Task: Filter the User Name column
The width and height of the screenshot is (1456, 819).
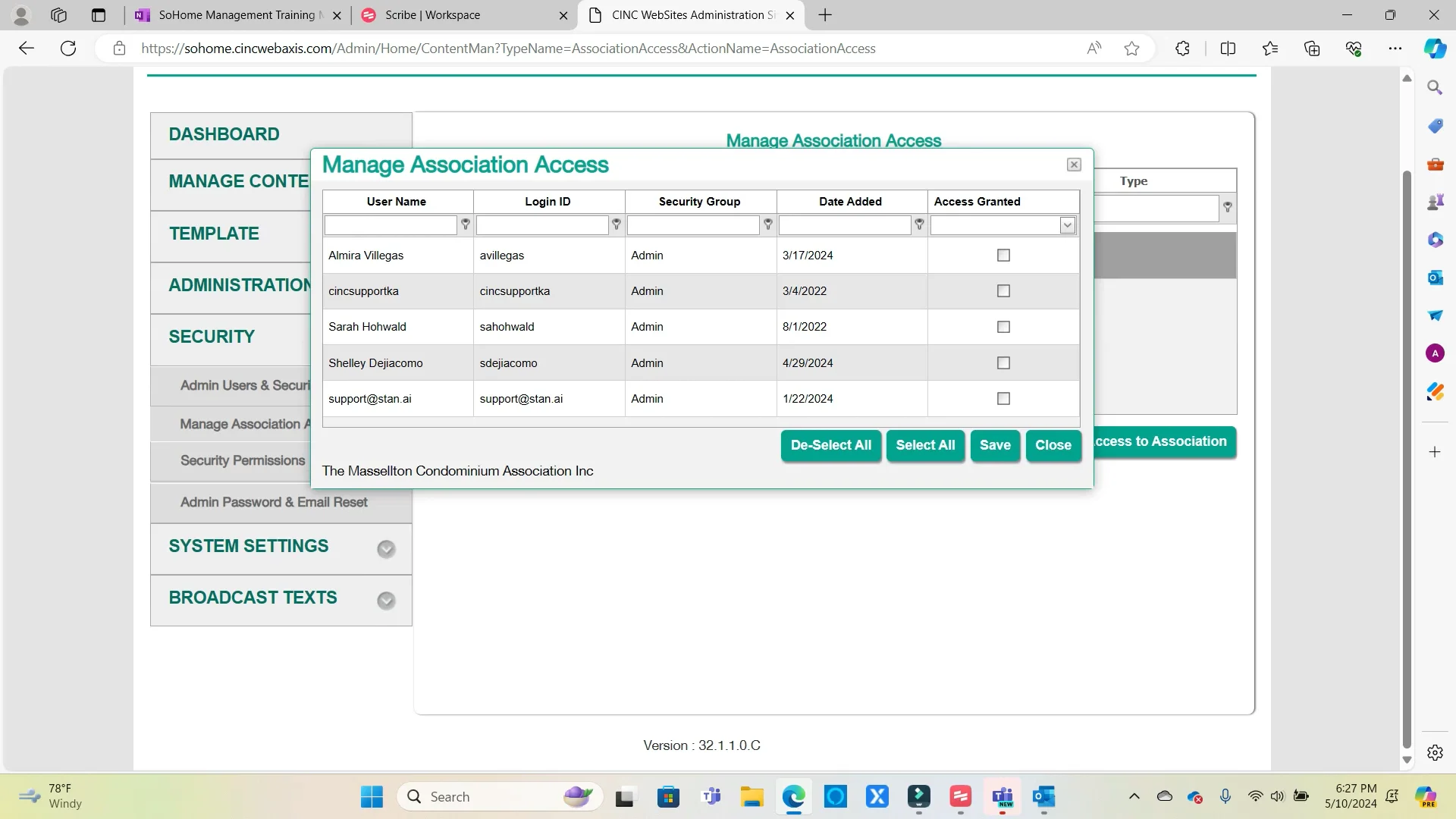Action: click(465, 224)
